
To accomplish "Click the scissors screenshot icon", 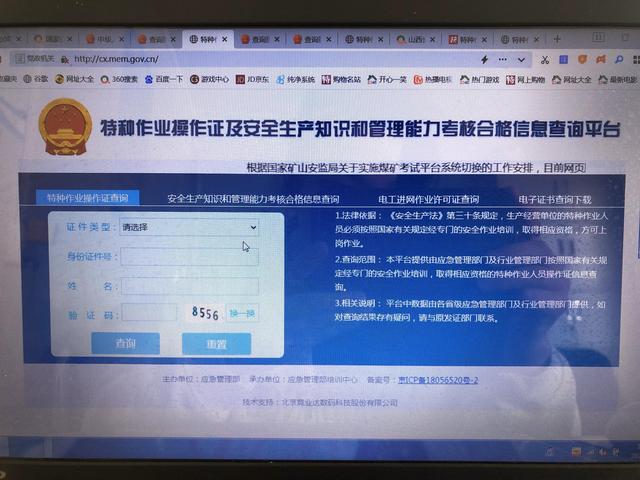I will pyautogui.click(x=544, y=60).
